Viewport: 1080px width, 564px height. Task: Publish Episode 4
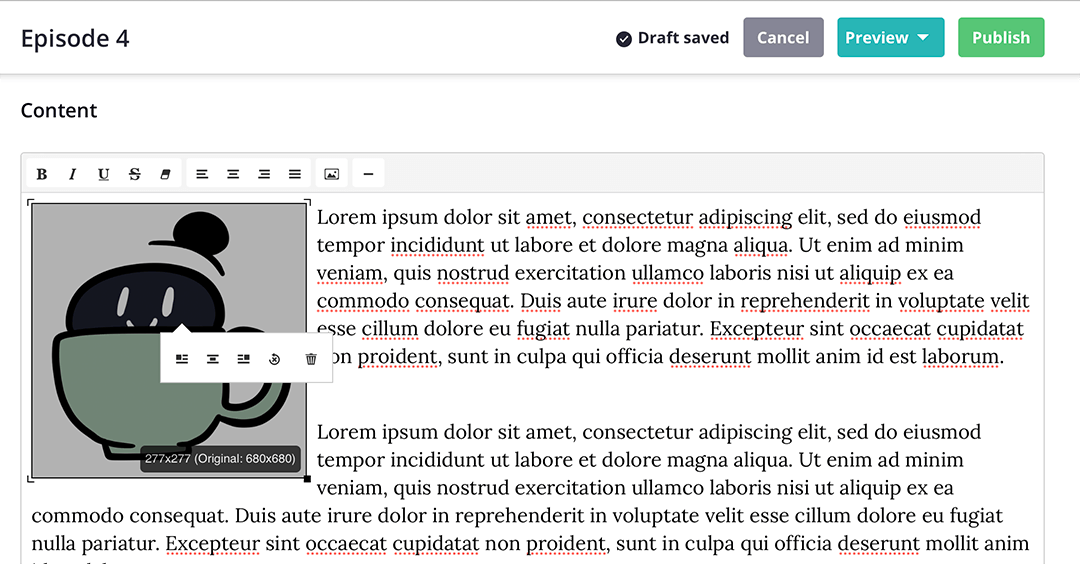tap(1000, 38)
